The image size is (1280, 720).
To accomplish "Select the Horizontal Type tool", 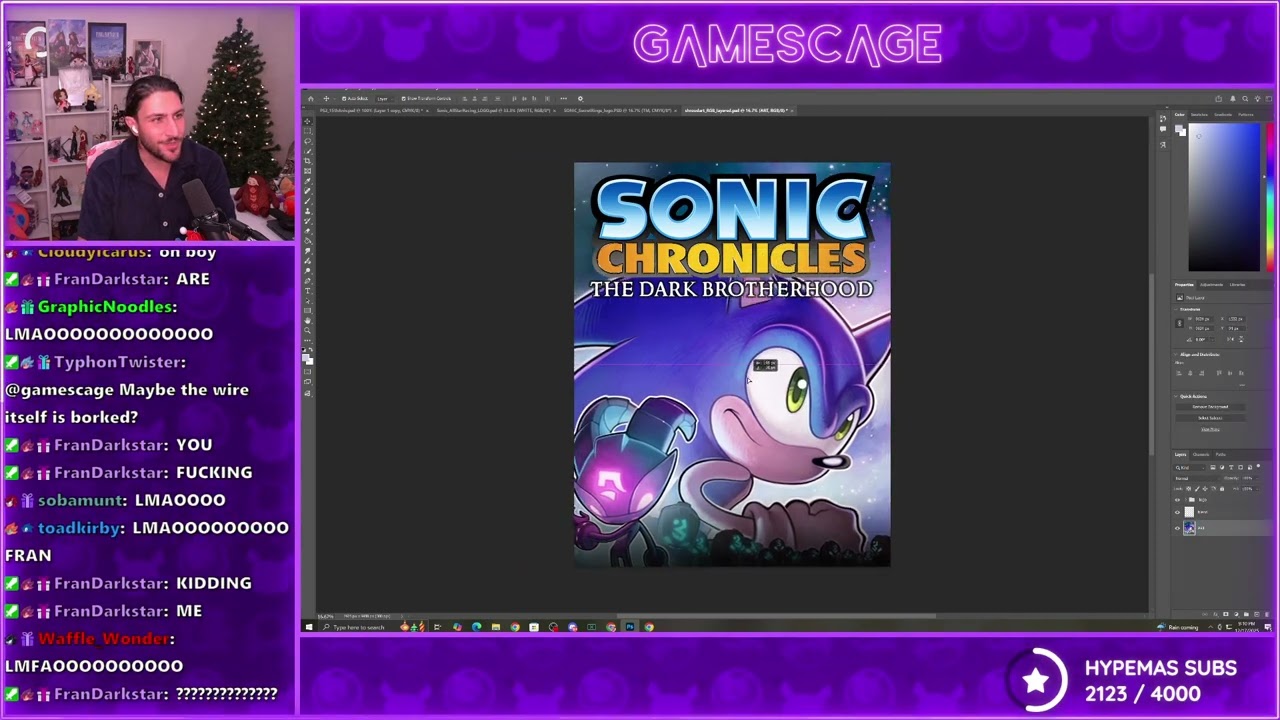I will (307, 291).
